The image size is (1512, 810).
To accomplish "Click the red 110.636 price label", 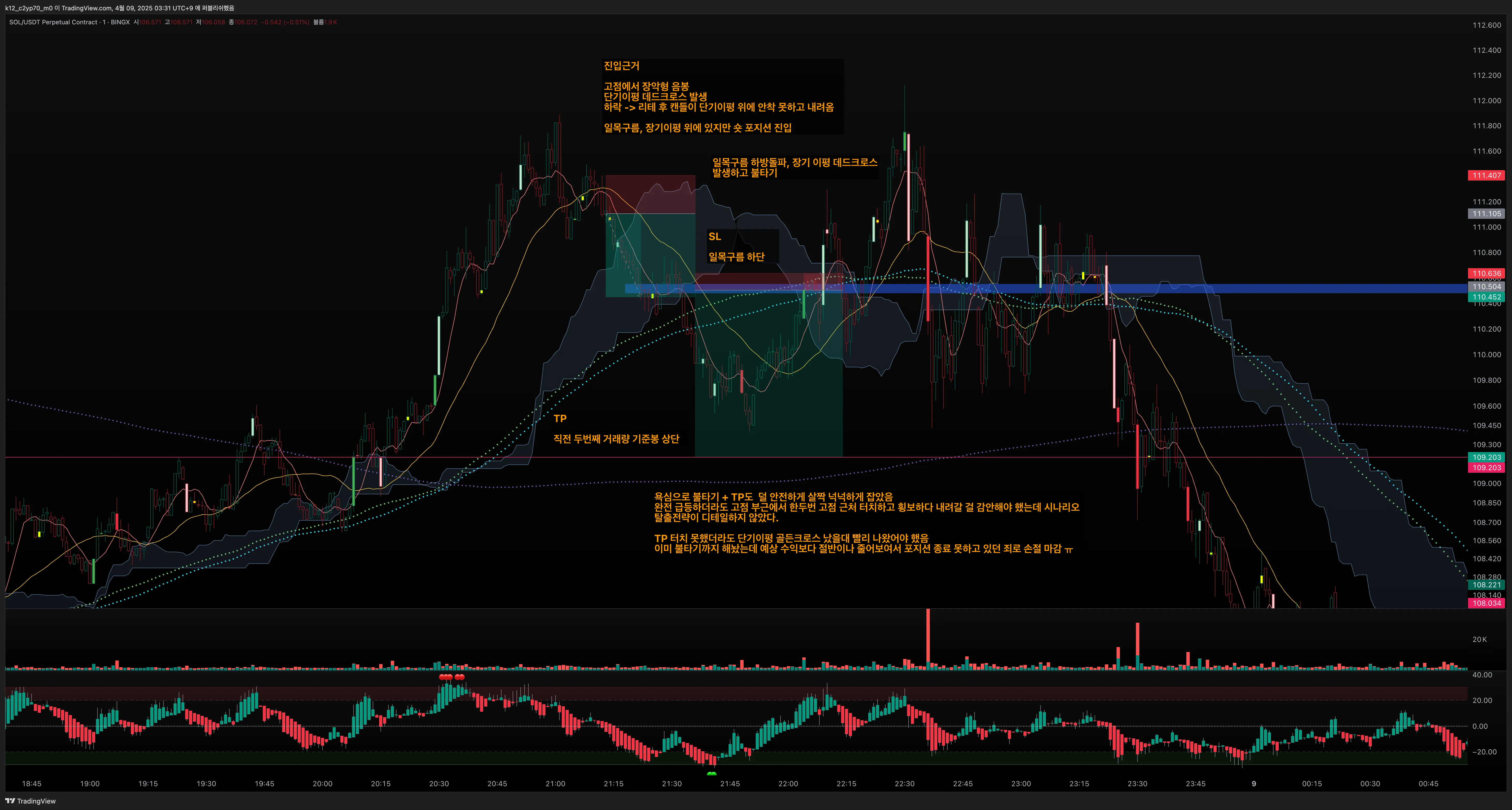I will 1486,274.
